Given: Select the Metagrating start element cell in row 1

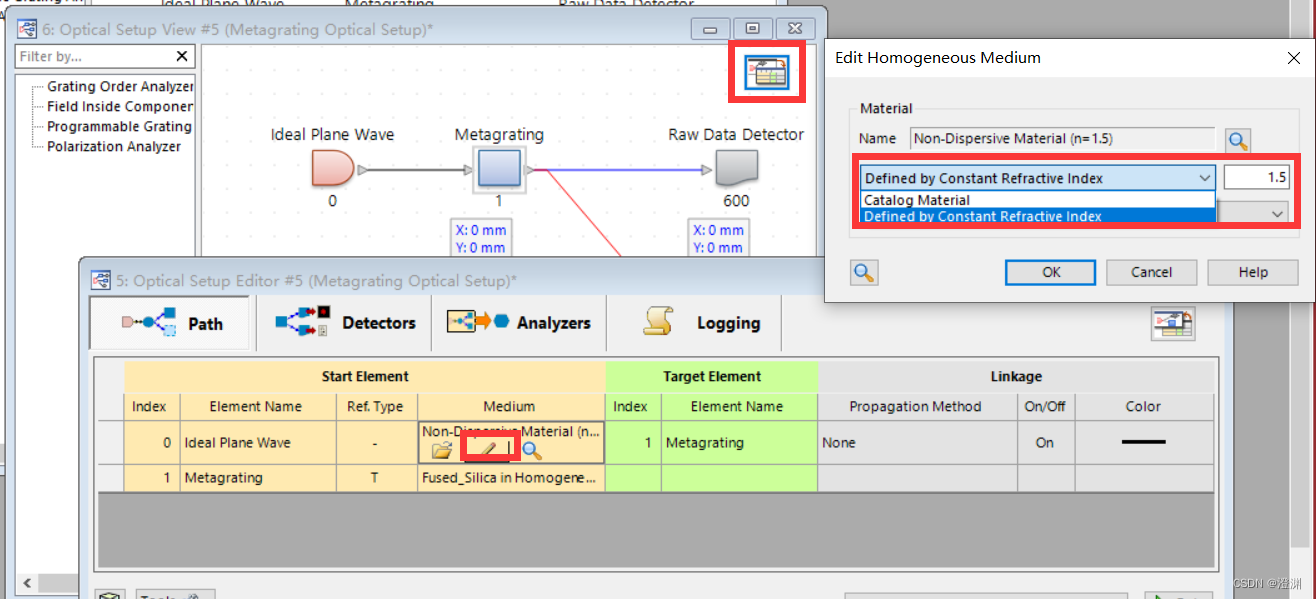Looking at the screenshot, I should pyautogui.click(x=258, y=478).
